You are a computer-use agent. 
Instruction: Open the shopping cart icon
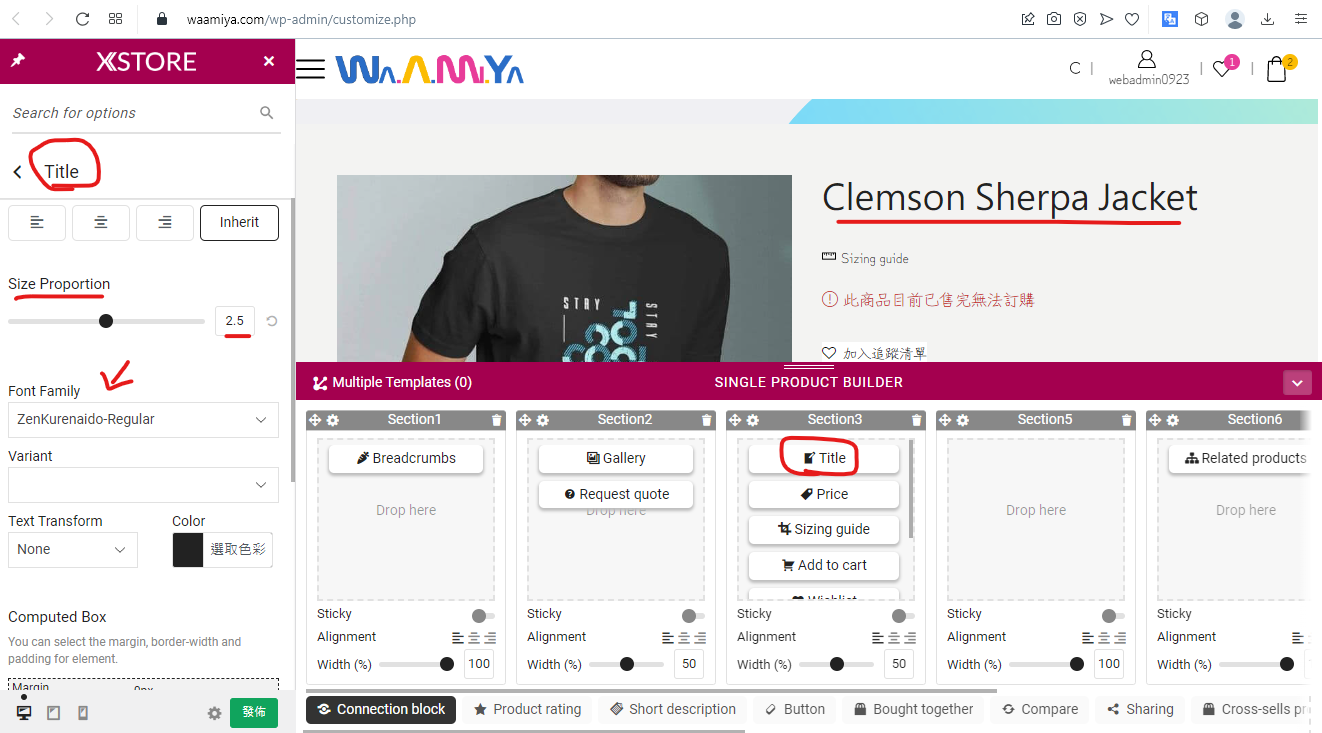[x=1276, y=69]
